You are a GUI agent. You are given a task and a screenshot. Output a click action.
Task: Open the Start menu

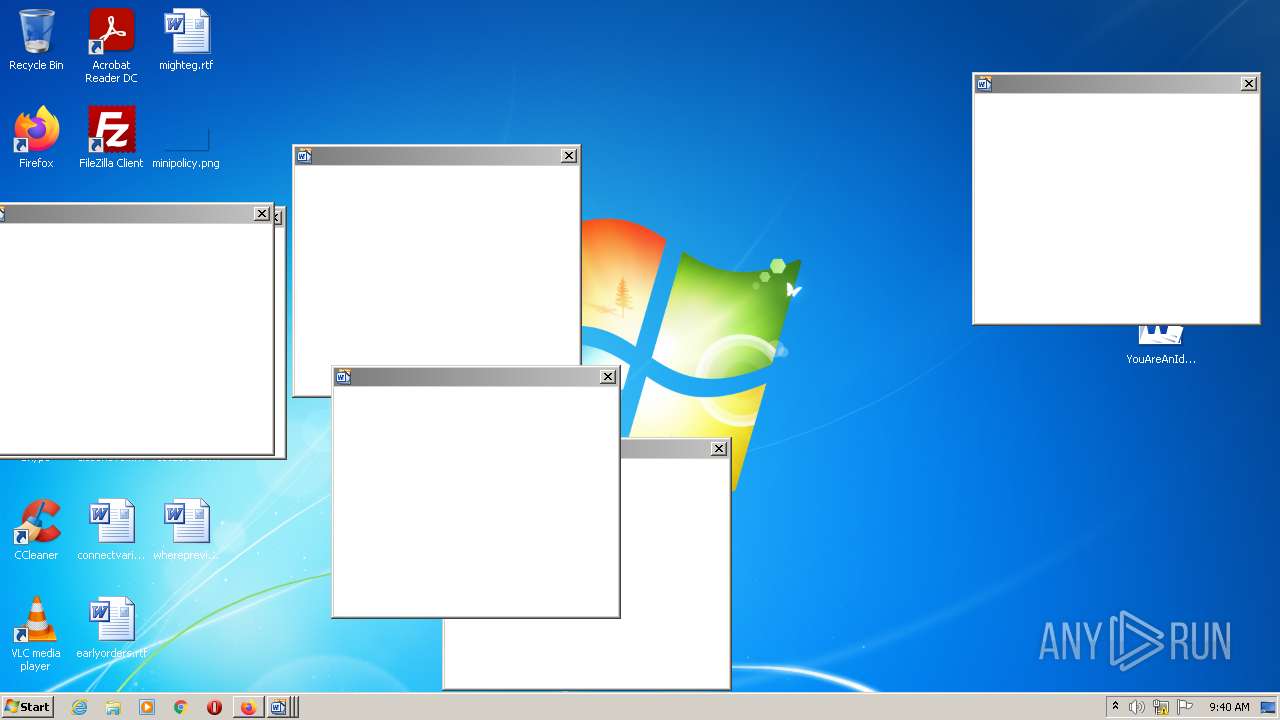pyautogui.click(x=28, y=707)
